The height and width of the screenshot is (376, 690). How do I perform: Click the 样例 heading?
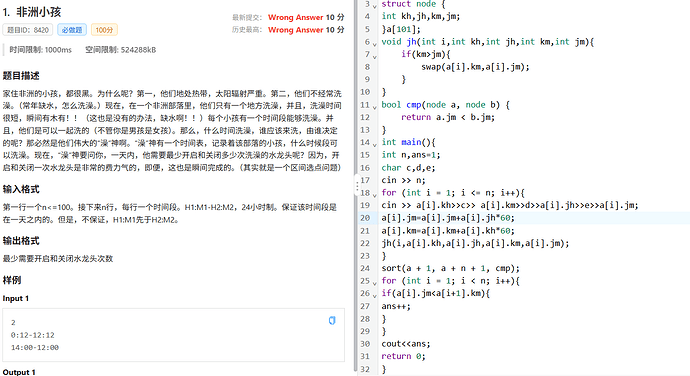point(12,280)
